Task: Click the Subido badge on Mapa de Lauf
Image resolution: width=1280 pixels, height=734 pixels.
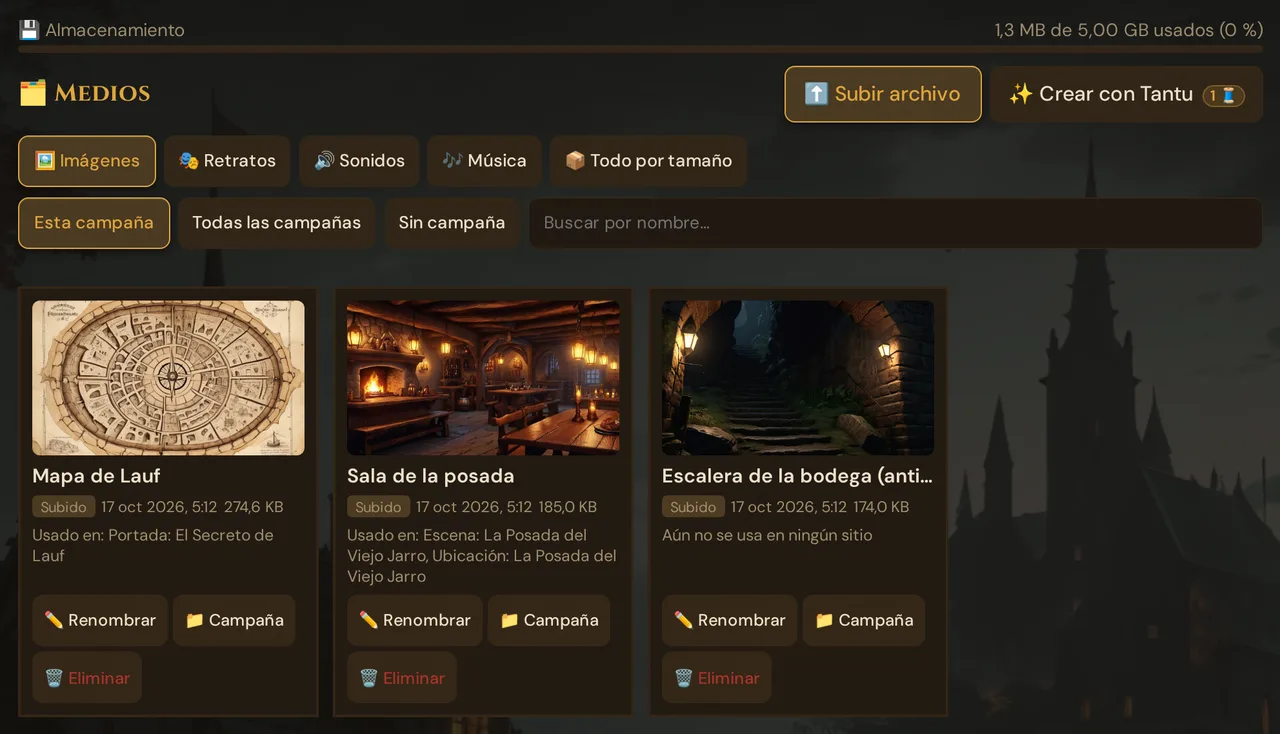Action: 64,507
